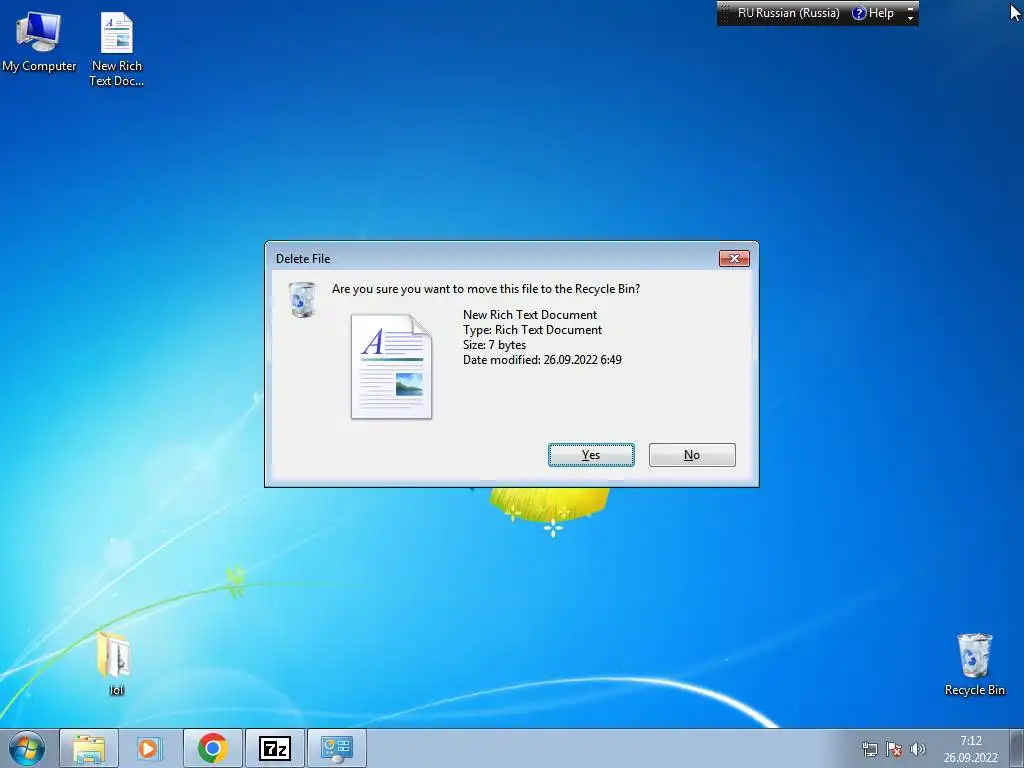Click RU Russian language indicator
The height and width of the screenshot is (768, 1024).
tap(788, 13)
